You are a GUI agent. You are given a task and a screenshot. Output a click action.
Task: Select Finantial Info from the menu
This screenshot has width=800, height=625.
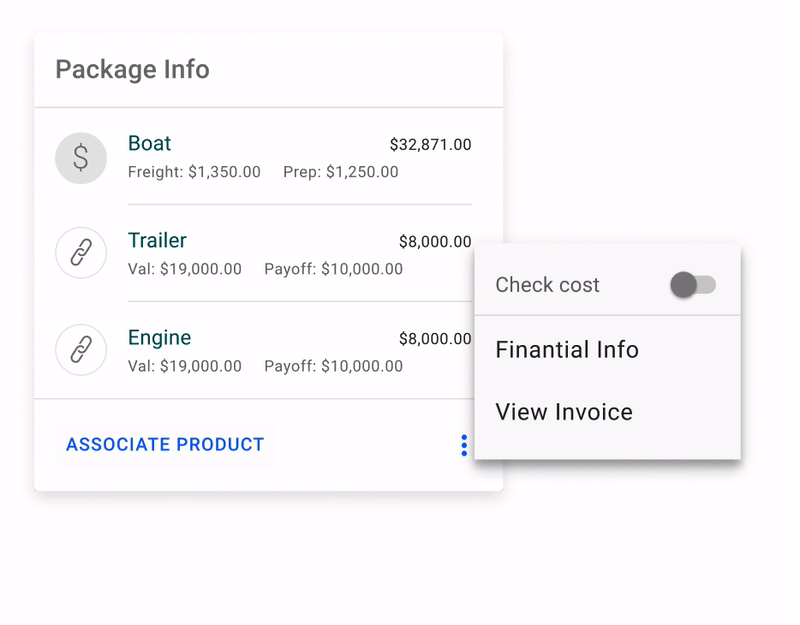tap(567, 349)
